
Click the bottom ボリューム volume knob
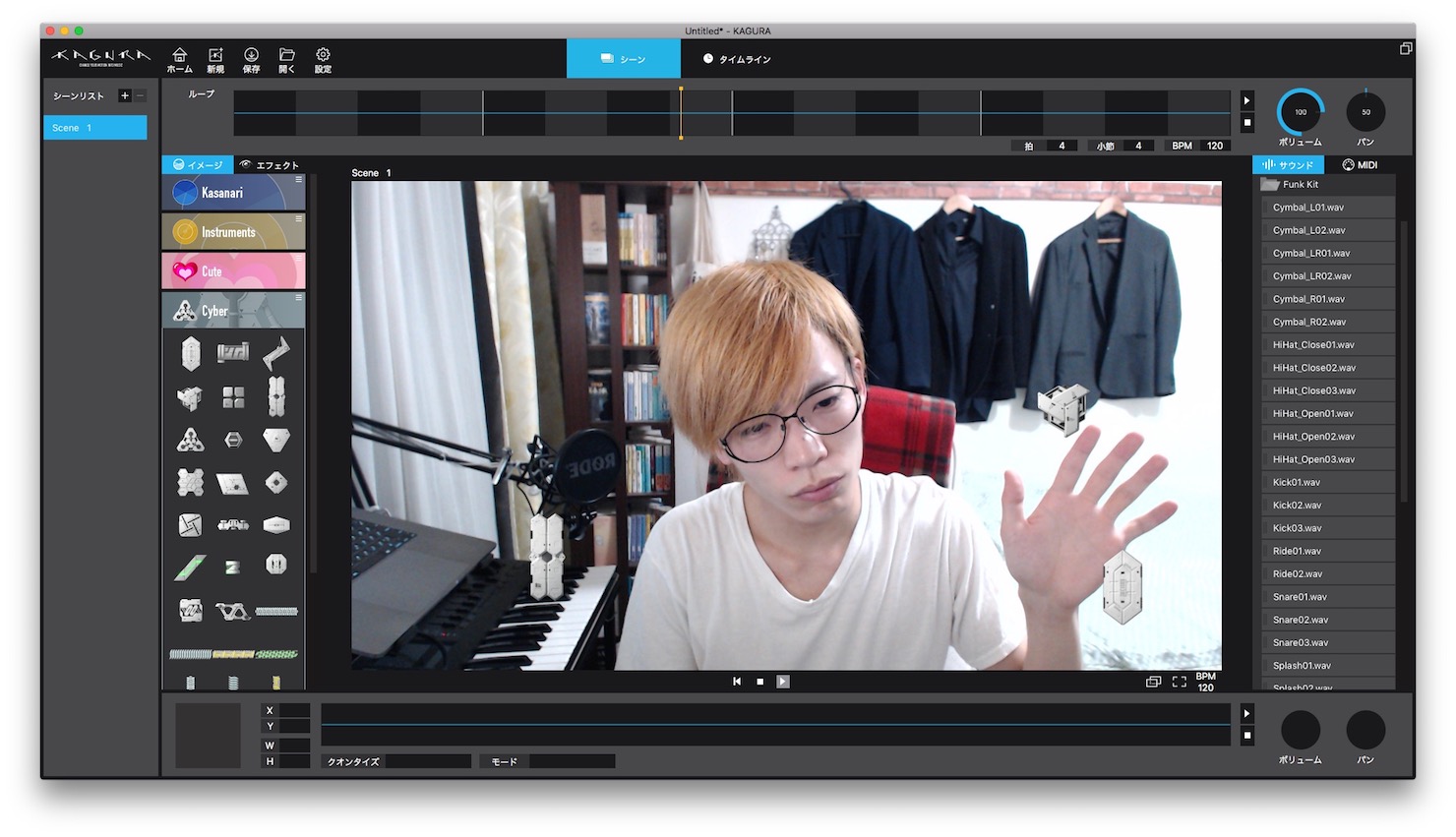1301,731
